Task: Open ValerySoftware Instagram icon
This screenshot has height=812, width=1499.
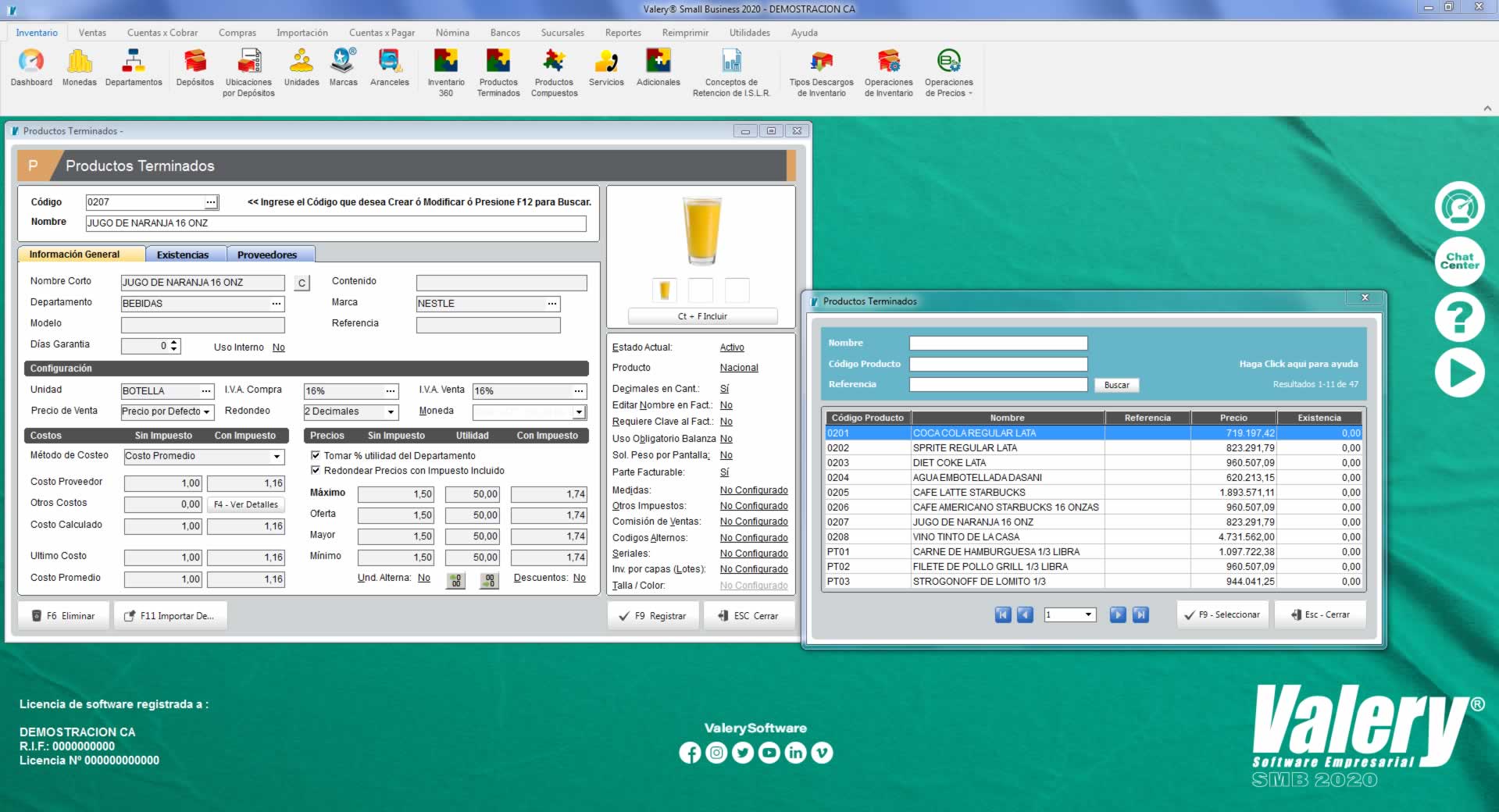Action: tap(716, 753)
